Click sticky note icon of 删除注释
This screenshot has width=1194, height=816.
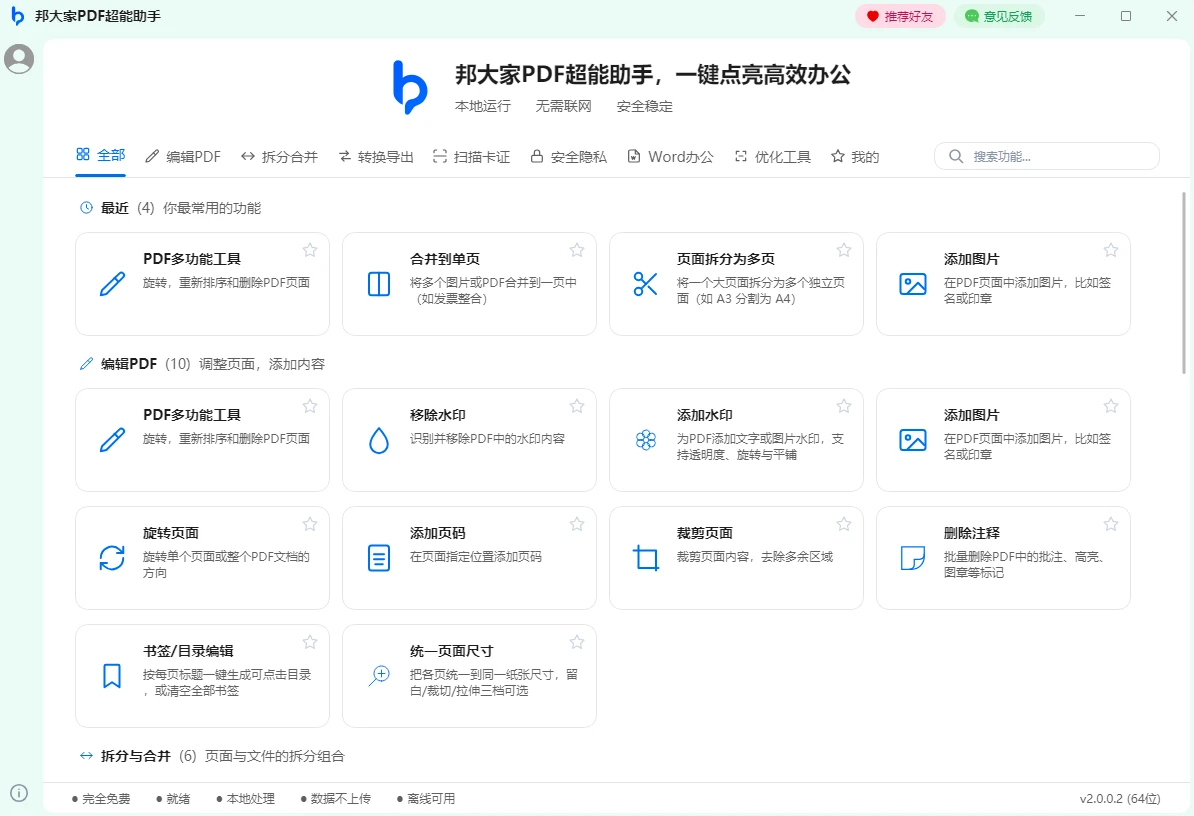tap(913, 558)
